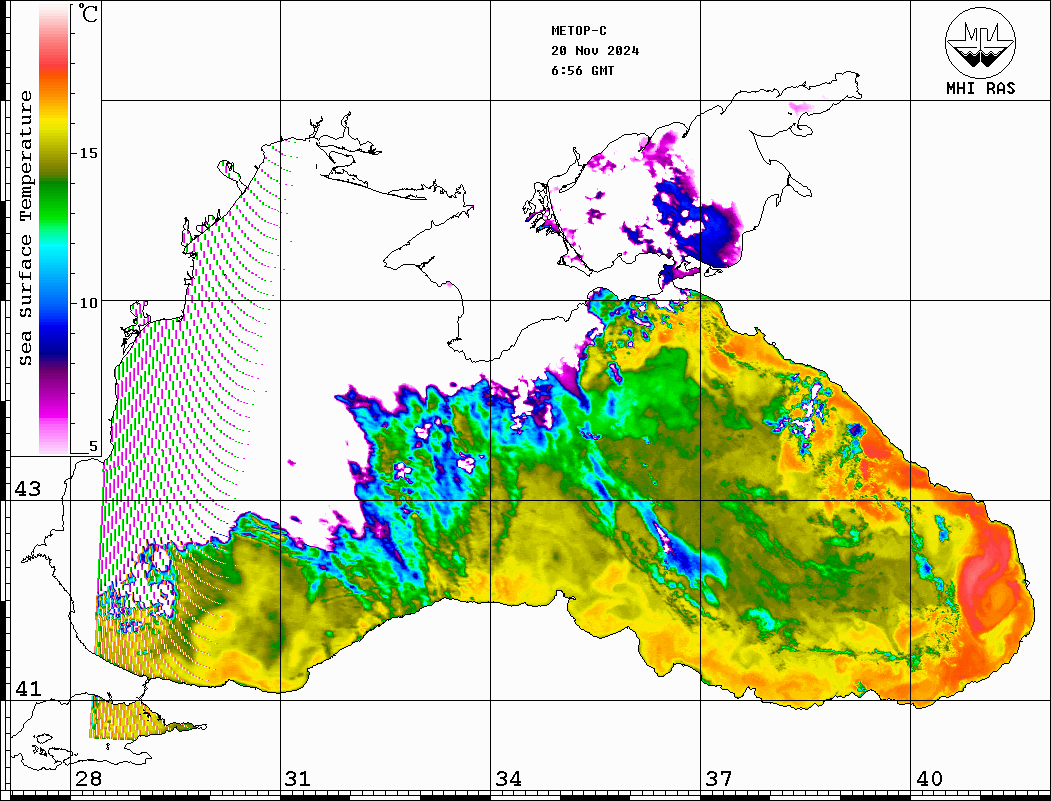The height and width of the screenshot is (801, 1051).
Task: Click the longitude label 28
Action: [x=88, y=779]
